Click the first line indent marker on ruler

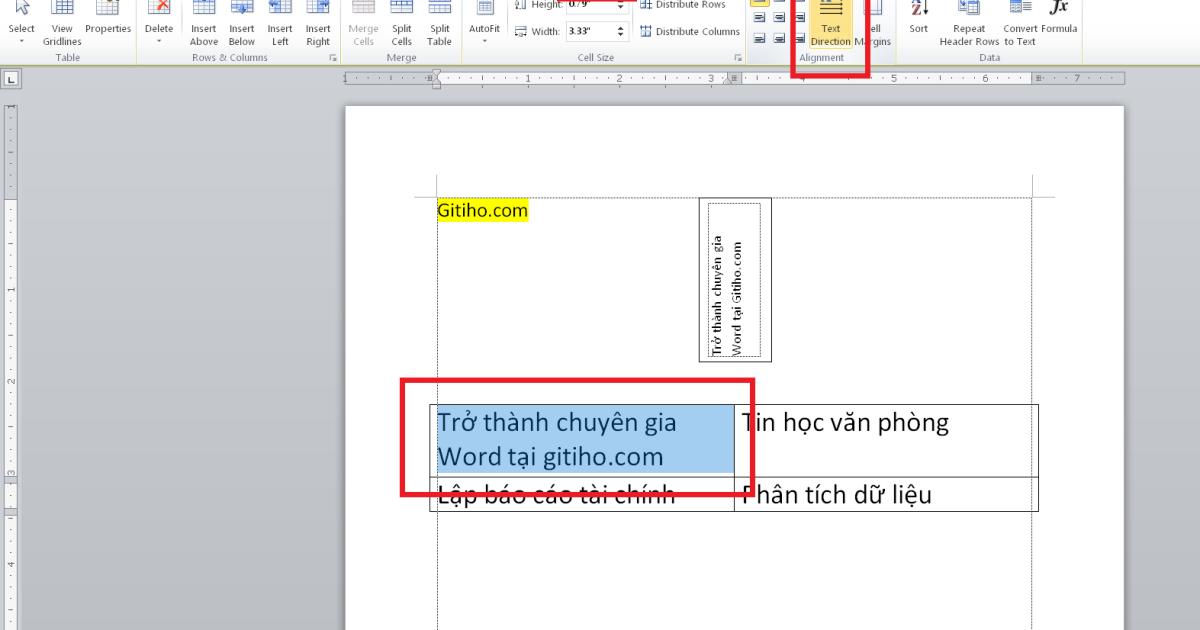pyautogui.click(x=436, y=75)
